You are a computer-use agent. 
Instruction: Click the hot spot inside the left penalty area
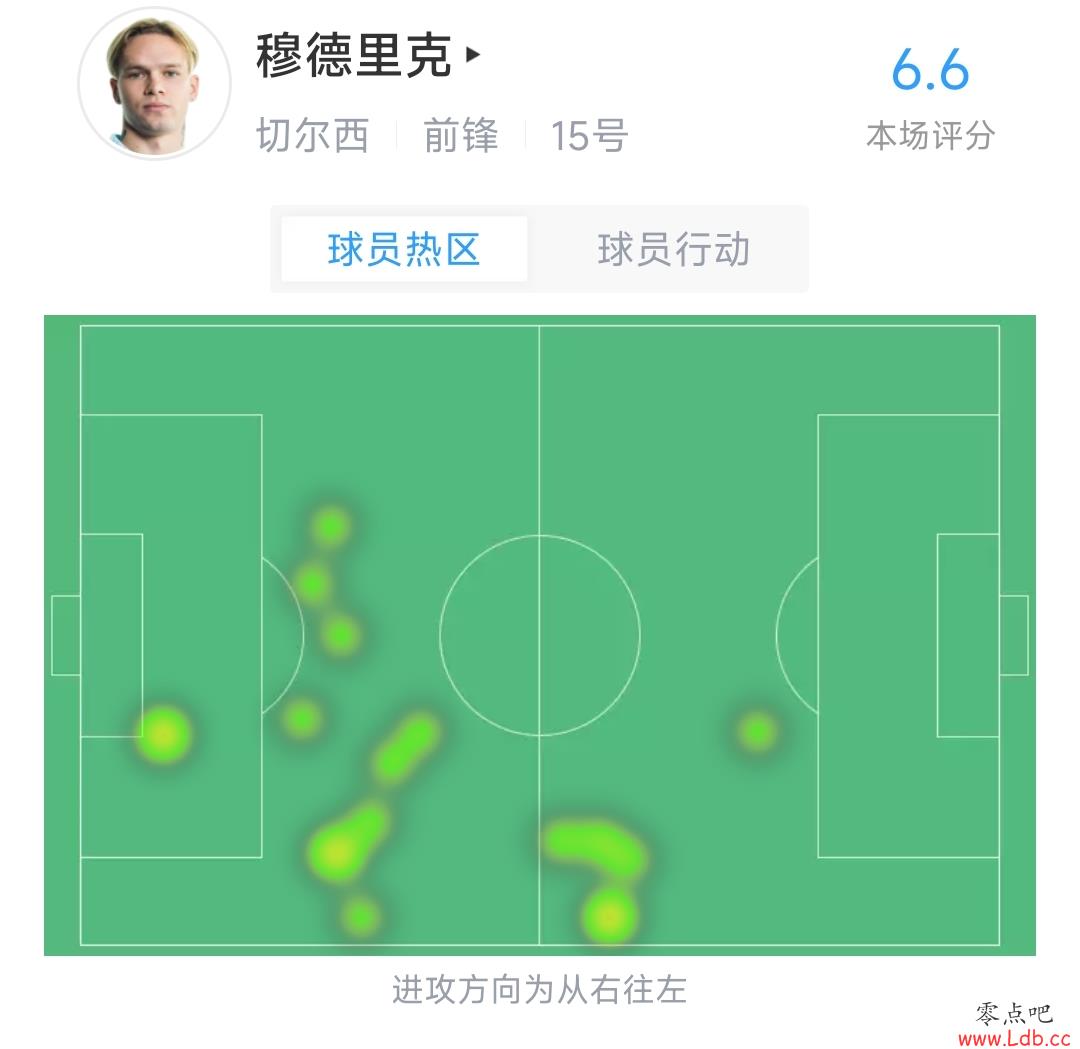pyautogui.click(x=163, y=735)
